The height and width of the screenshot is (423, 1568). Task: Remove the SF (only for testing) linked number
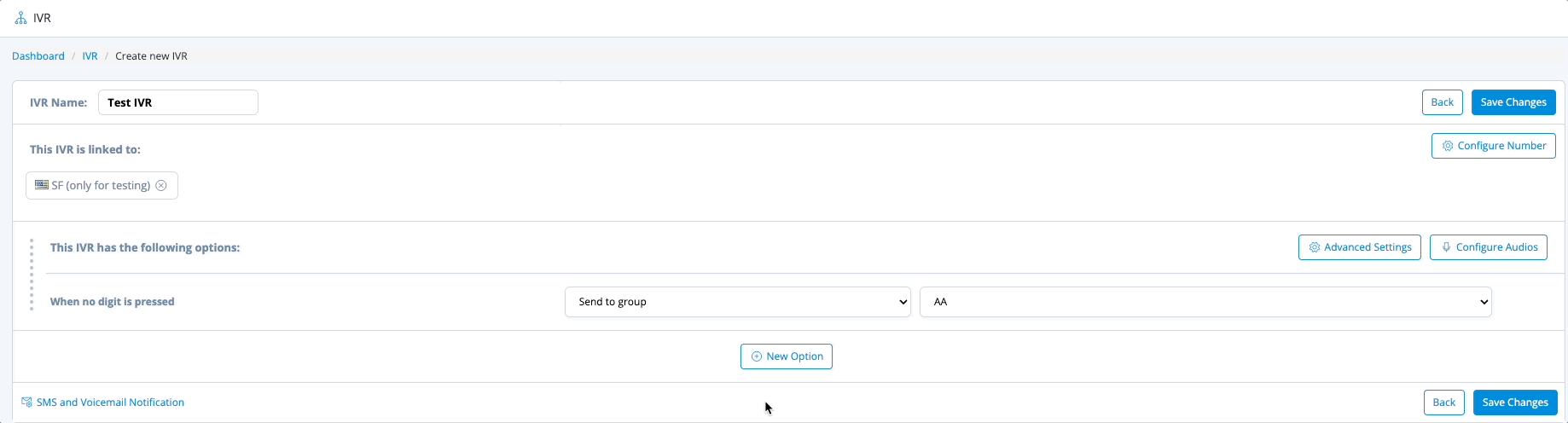pos(161,185)
